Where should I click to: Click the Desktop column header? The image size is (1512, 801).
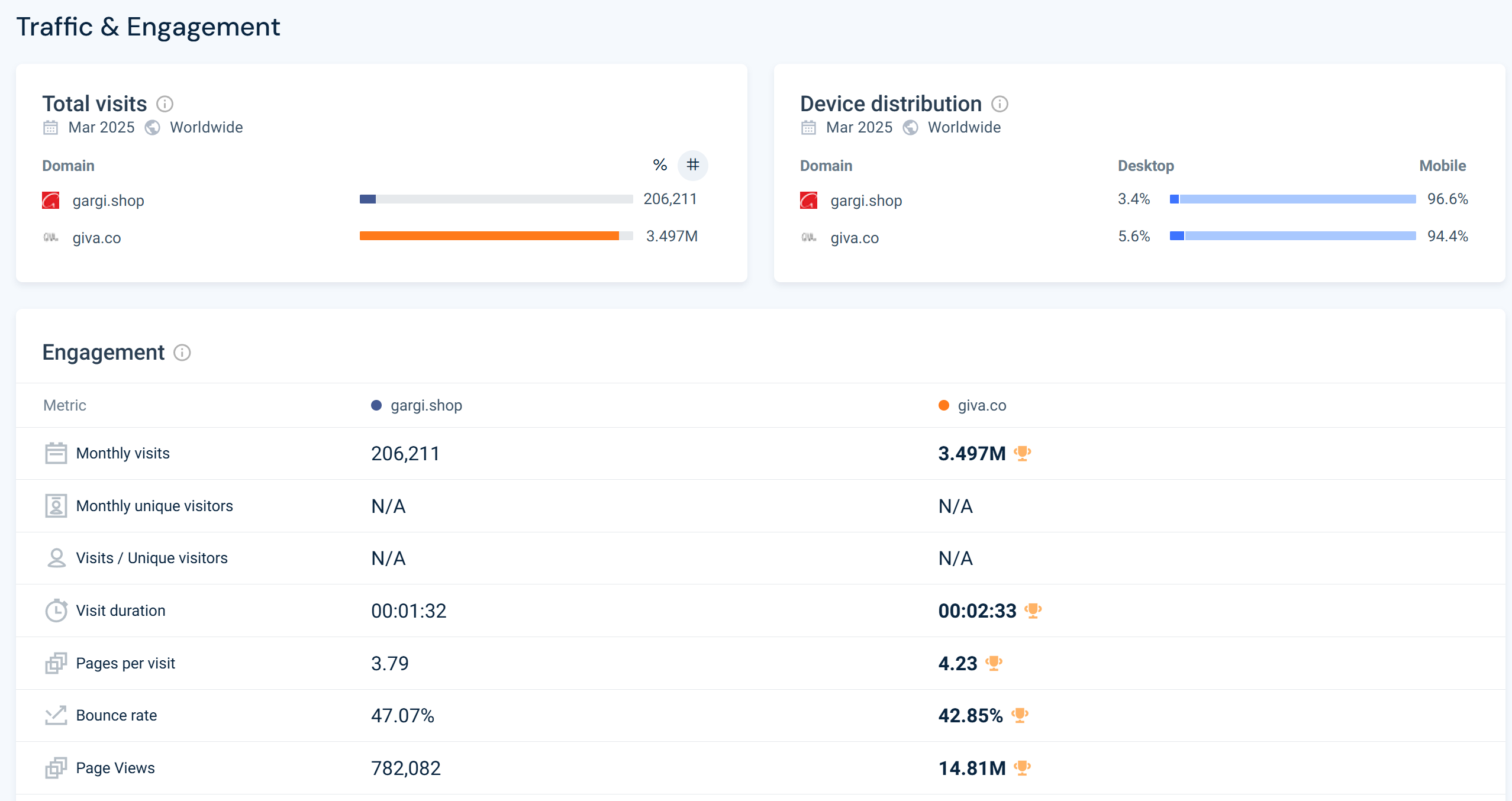click(x=1146, y=166)
